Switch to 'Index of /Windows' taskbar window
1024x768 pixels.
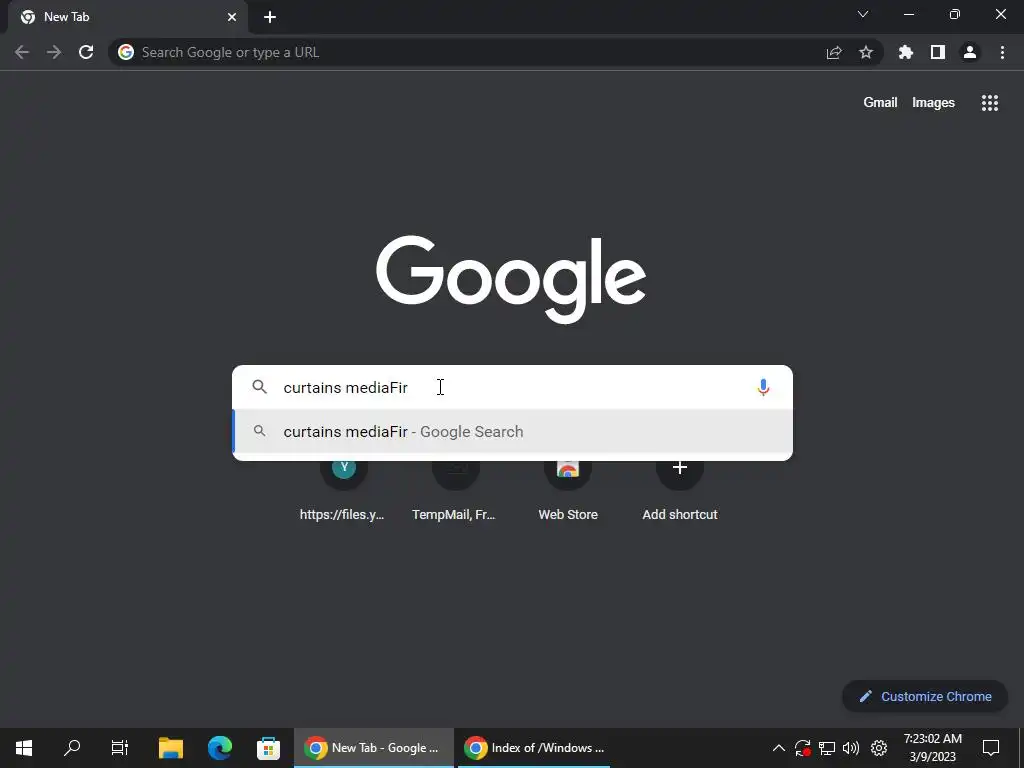click(x=534, y=748)
